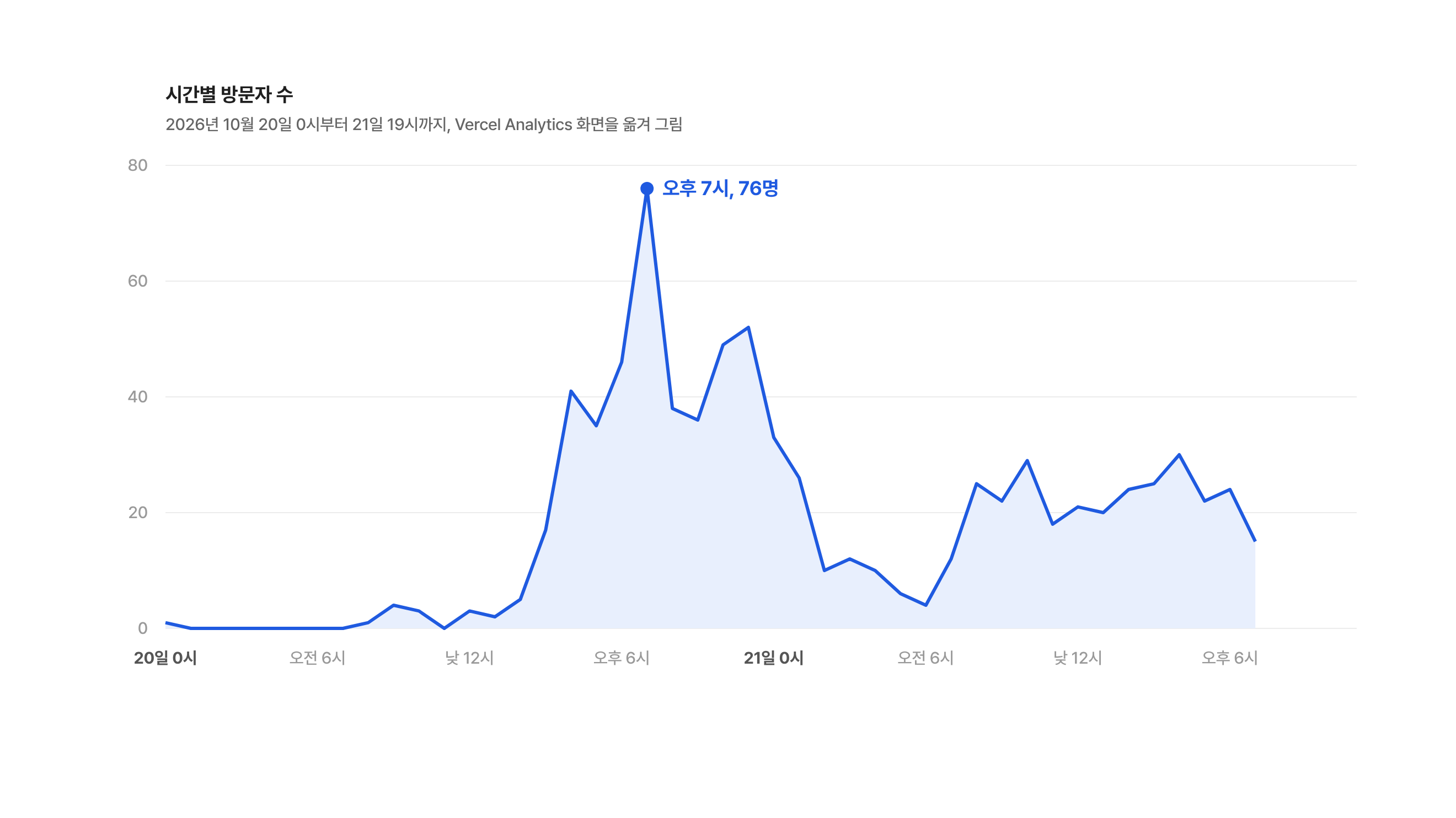This screenshot has height=818, width=1456.
Task: Click the second '낮 12시' axis label after 21일
Action: point(1077,658)
